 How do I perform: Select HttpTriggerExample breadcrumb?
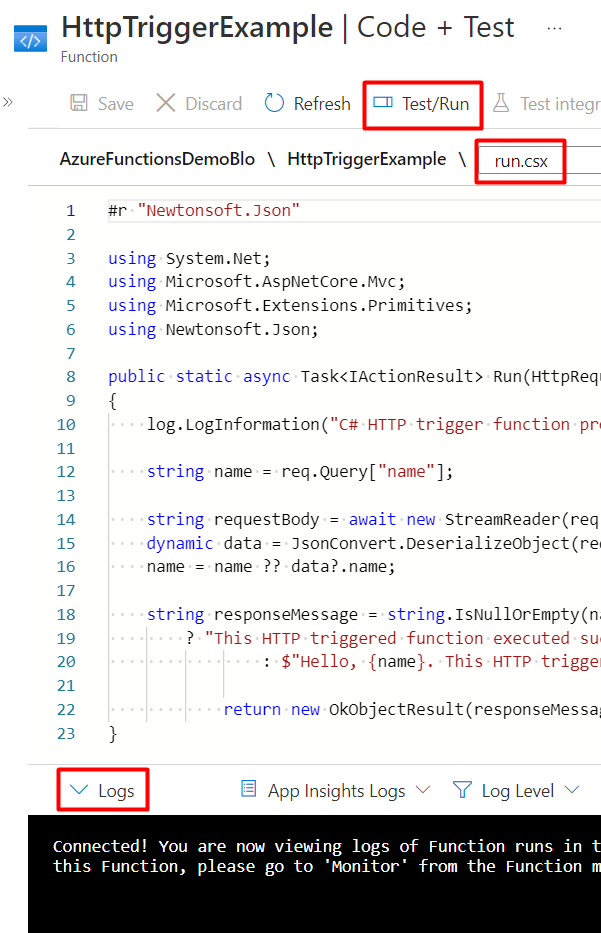pyautogui.click(x=367, y=159)
